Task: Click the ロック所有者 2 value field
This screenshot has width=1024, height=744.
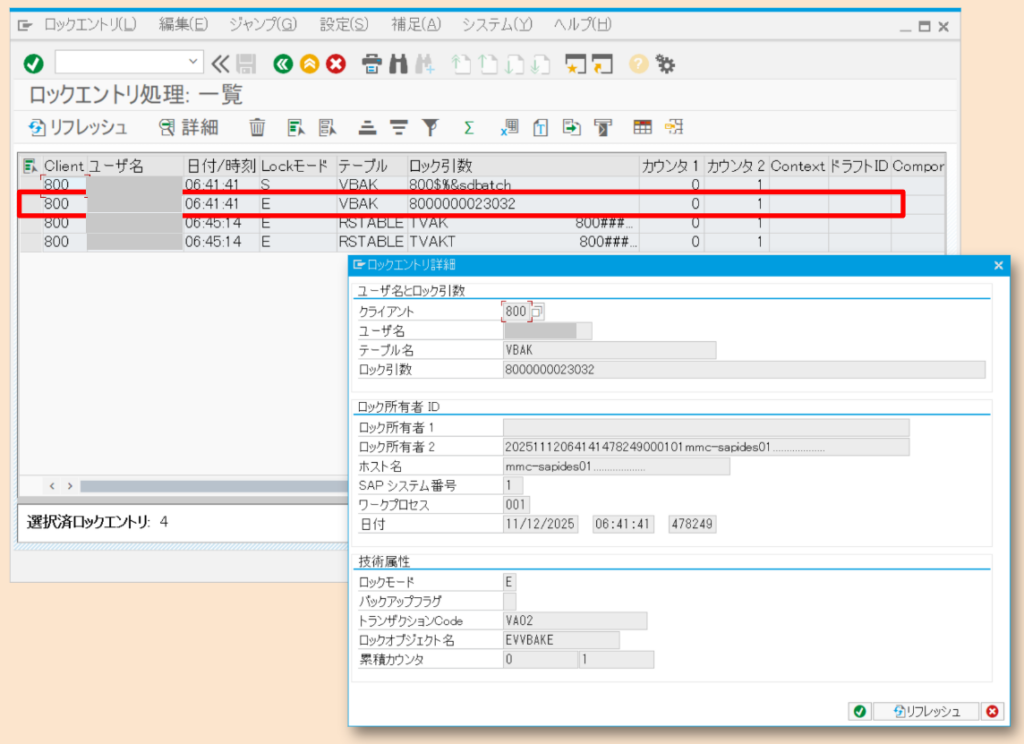Action: pos(706,447)
